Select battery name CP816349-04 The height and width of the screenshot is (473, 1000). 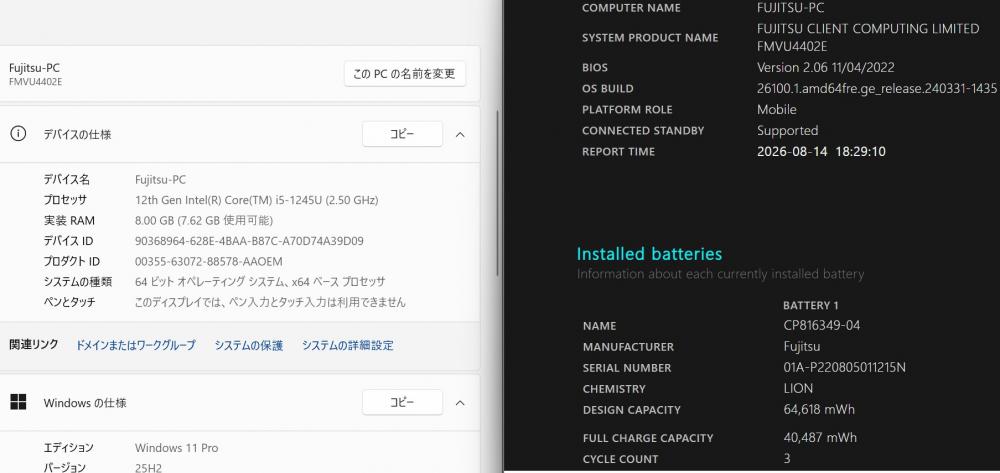pos(821,326)
